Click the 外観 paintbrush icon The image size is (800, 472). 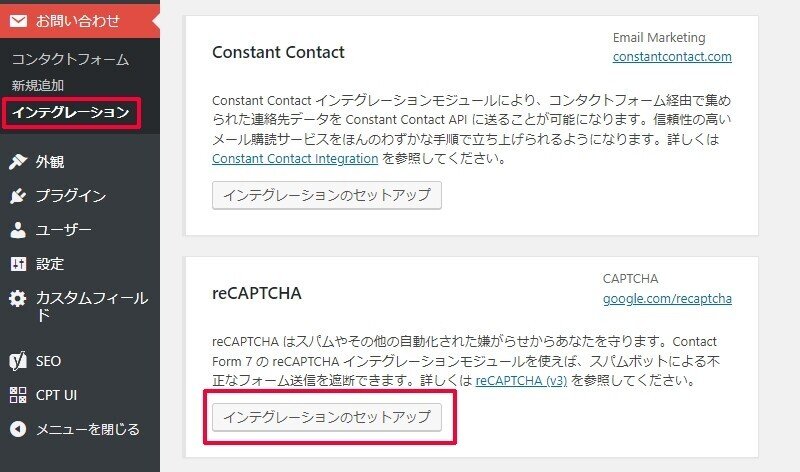coord(18,162)
